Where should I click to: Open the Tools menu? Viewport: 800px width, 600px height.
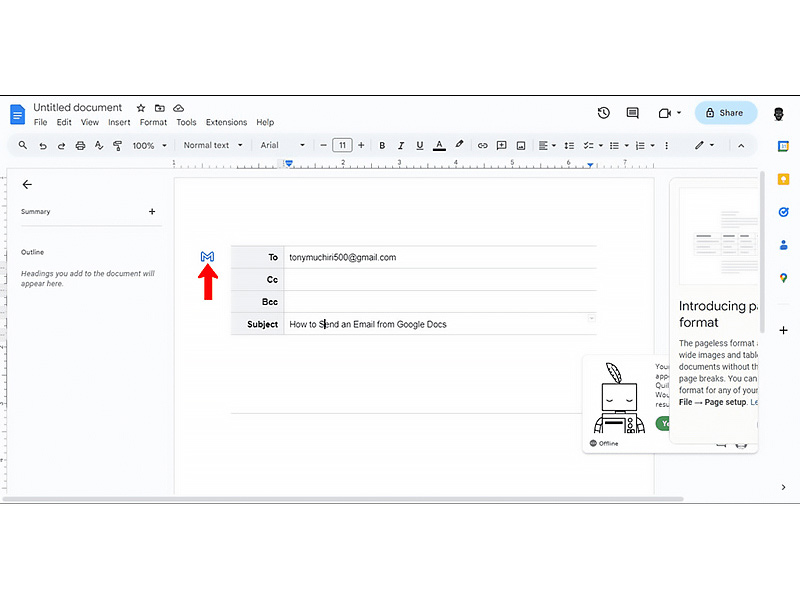pos(186,122)
